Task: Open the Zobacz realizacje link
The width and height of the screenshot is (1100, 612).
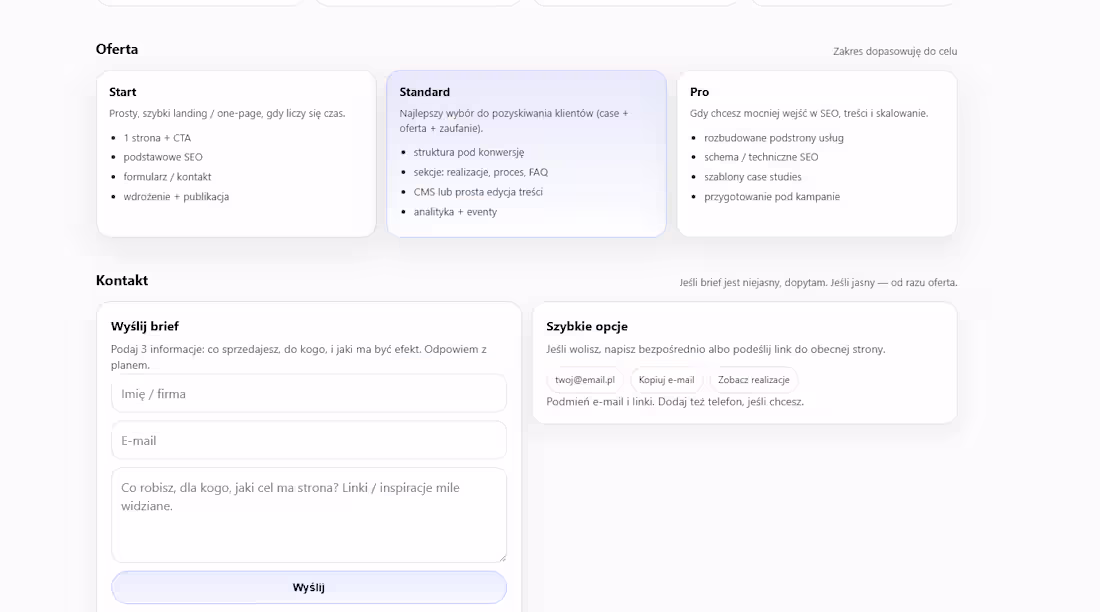Action: [753, 380]
